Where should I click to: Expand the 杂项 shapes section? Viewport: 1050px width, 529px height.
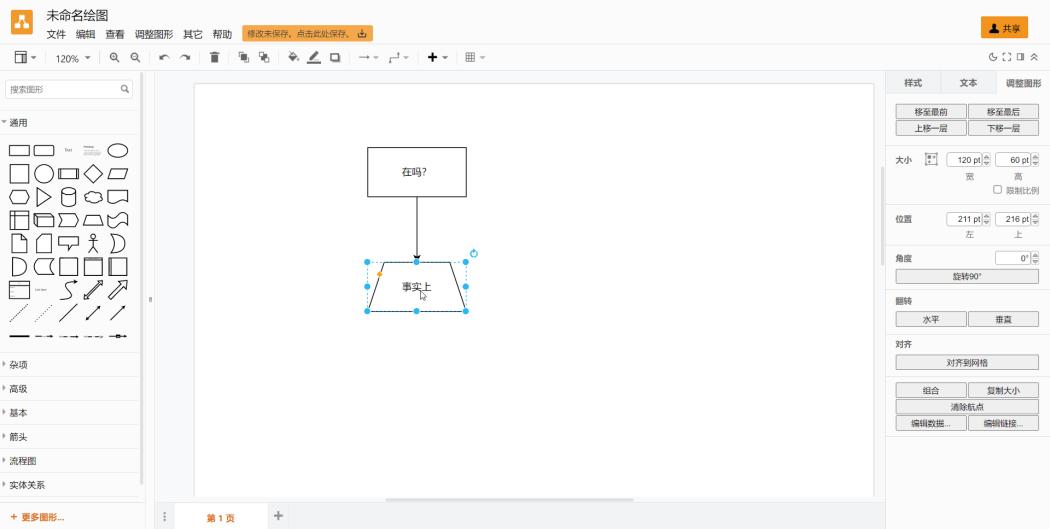[70, 364]
